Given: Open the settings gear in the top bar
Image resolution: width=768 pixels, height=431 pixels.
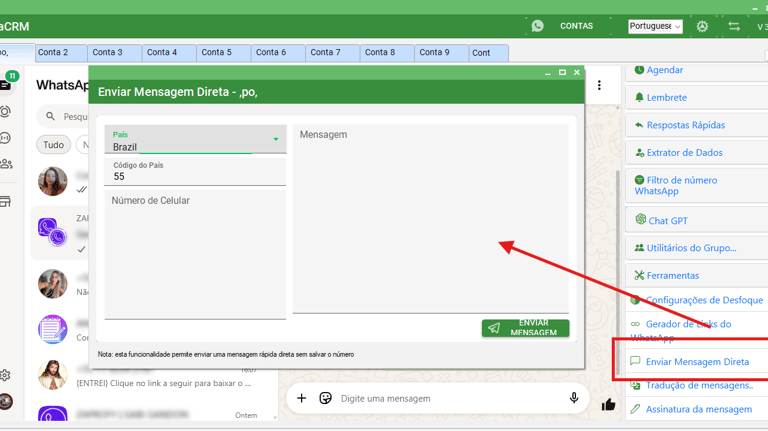Looking at the screenshot, I should (x=702, y=26).
